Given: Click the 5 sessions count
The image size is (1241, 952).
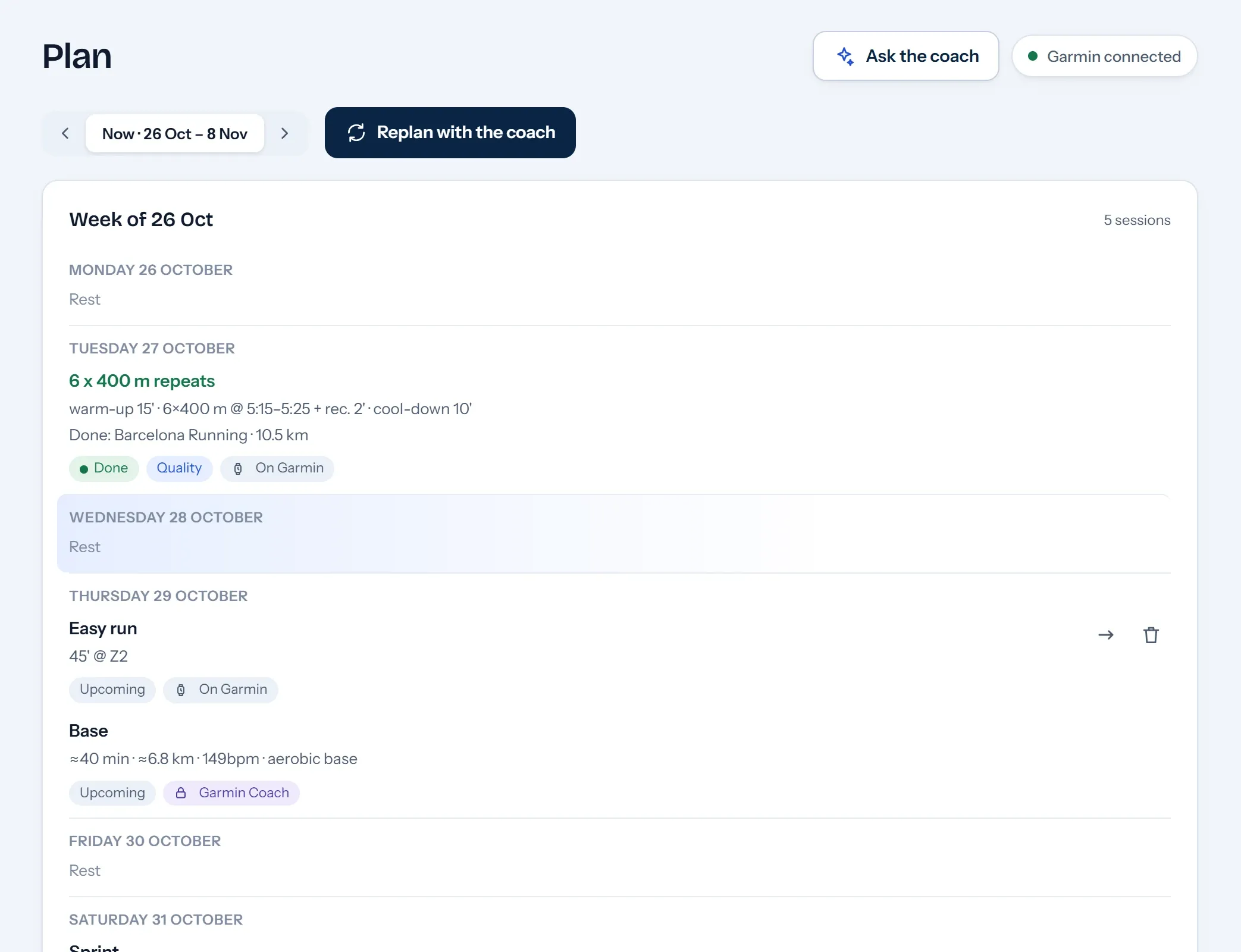Looking at the screenshot, I should click(x=1137, y=220).
